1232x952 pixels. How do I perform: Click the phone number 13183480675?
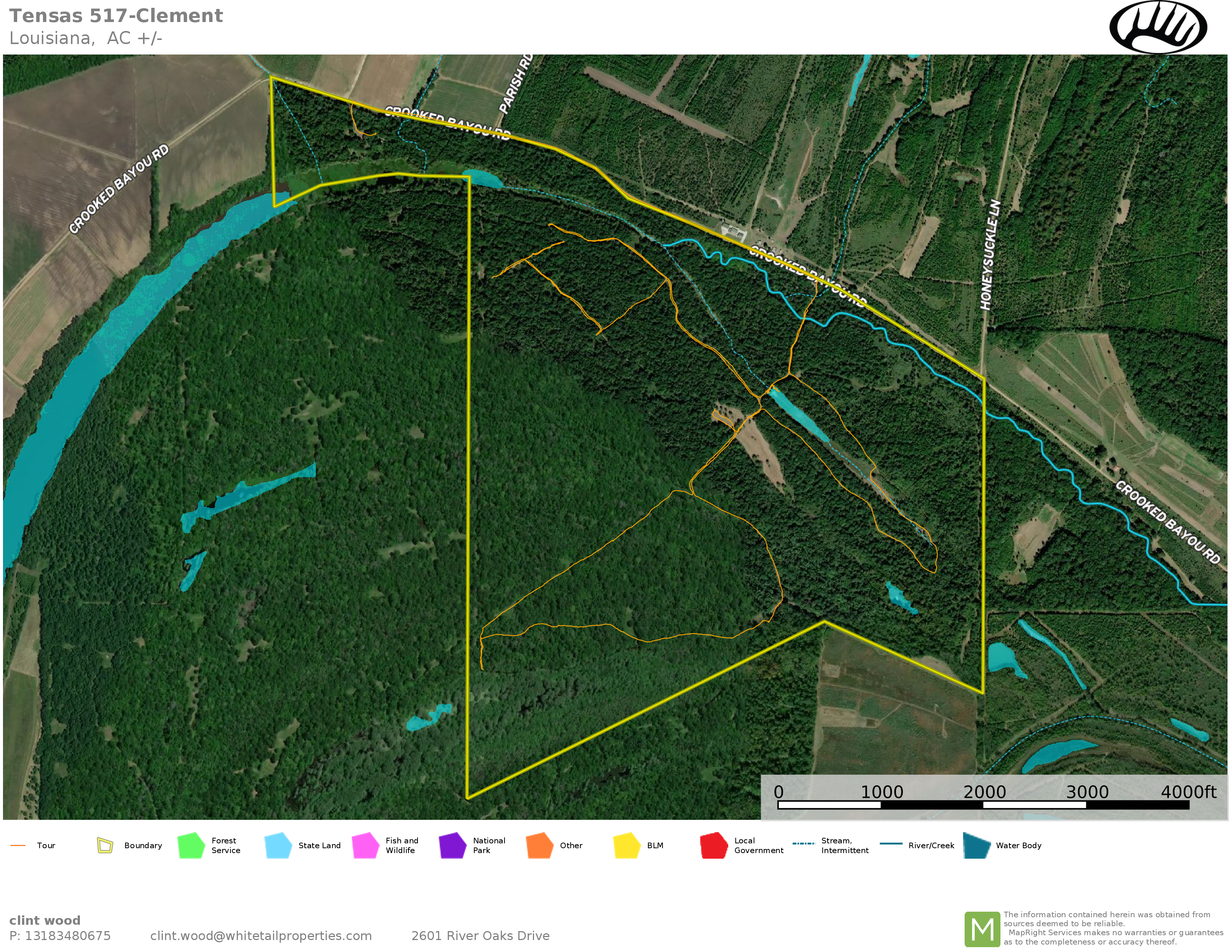(68, 936)
